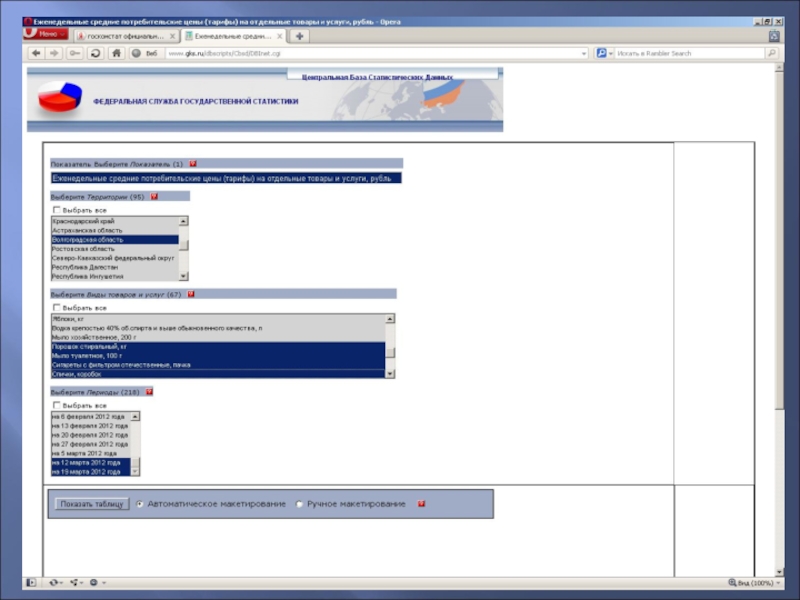Open the Opera 'Меню' button

point(46,34)
